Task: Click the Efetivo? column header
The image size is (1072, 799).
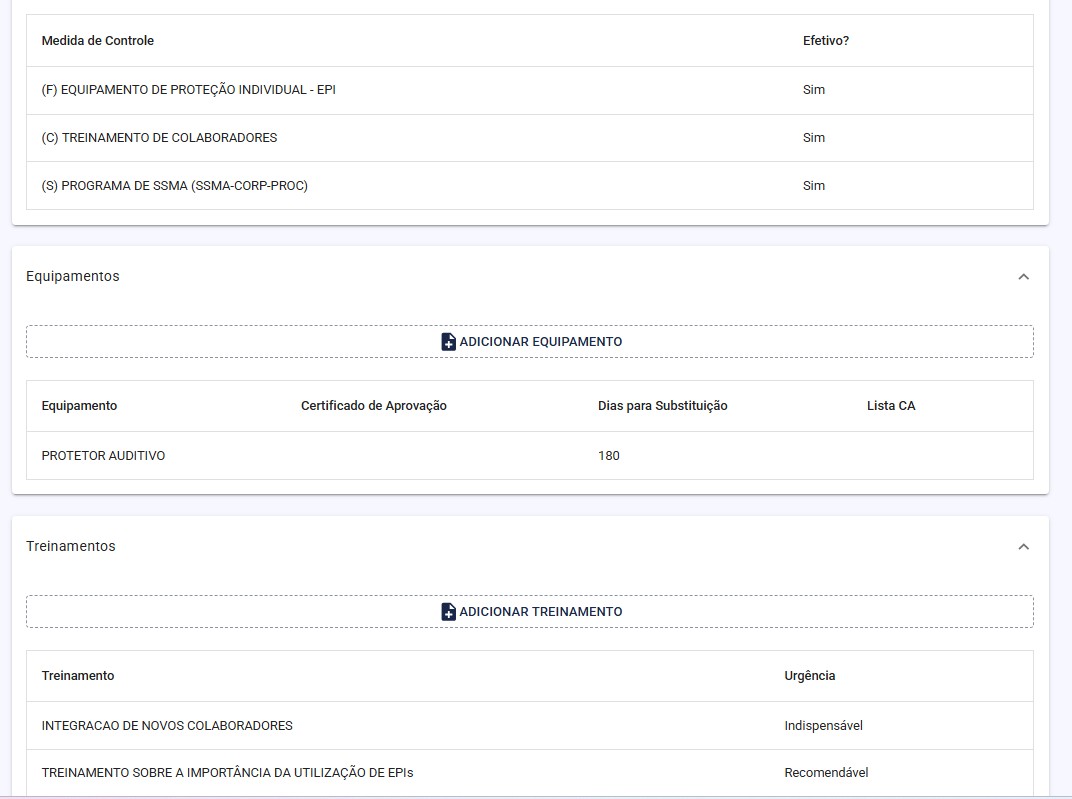Action: pos(825,41)
